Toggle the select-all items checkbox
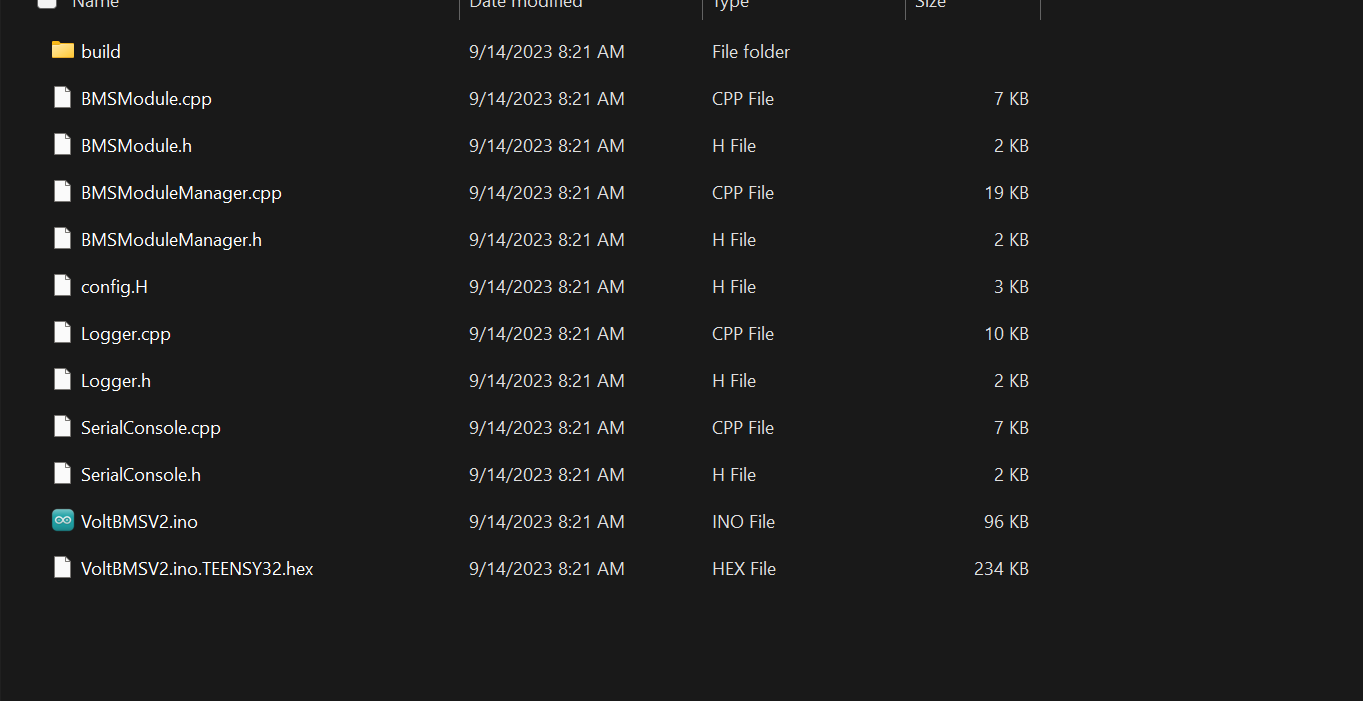The image size is (1363, 701). click(x=46, y=3)
